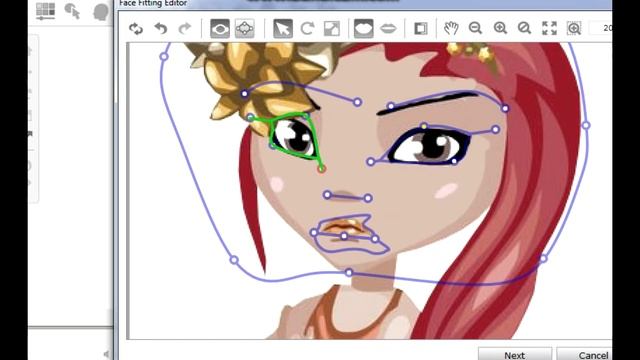Click the head silhouette icon in main window

point(100,11)
